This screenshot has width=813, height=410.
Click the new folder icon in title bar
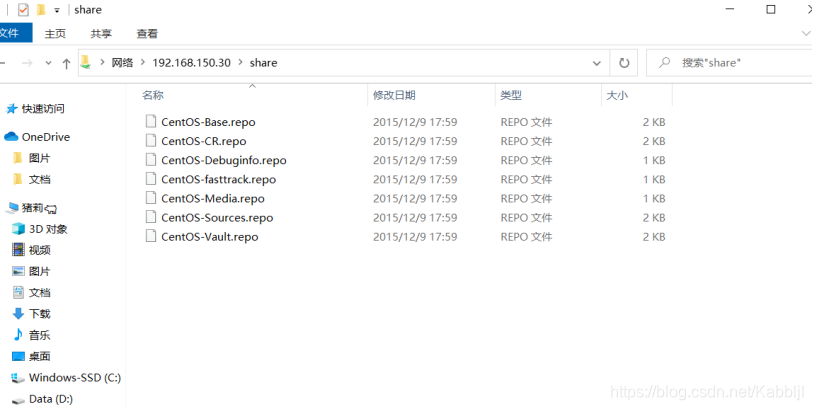pyautogui.click(x=41, y=10)
